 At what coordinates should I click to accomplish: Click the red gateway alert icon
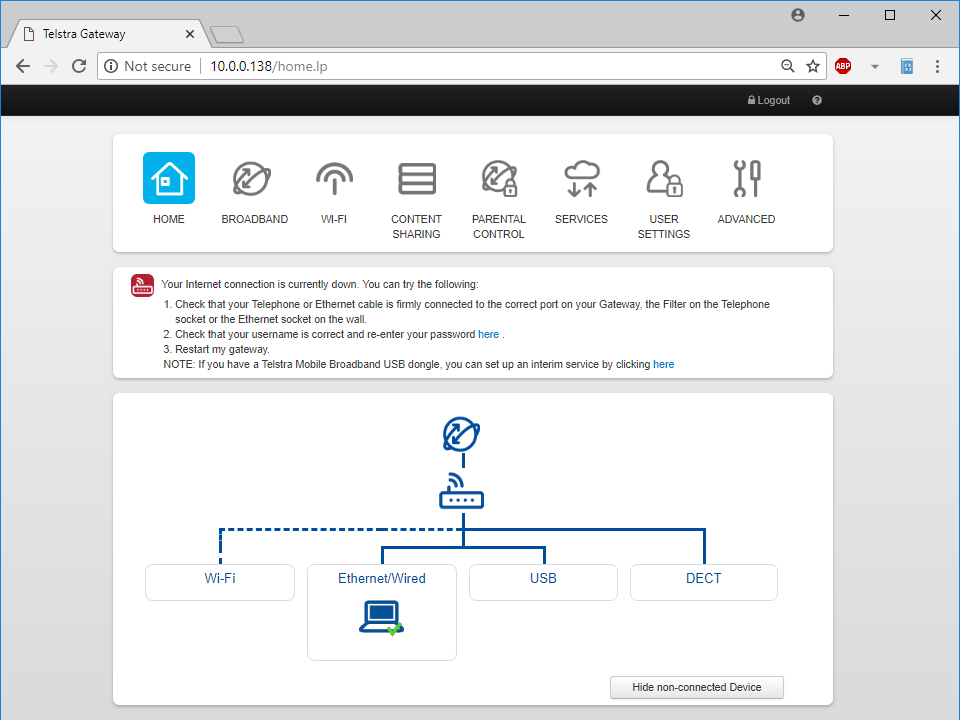click(143, 285)
